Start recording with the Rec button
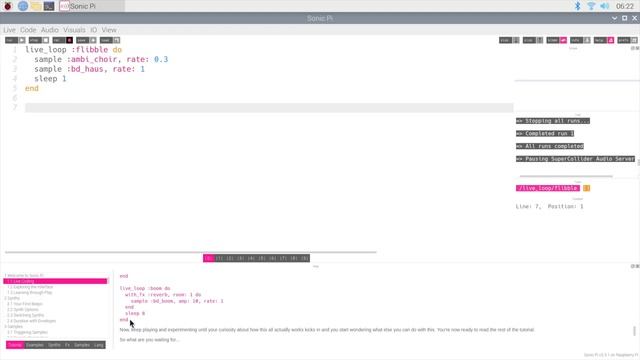 [62, 40]
